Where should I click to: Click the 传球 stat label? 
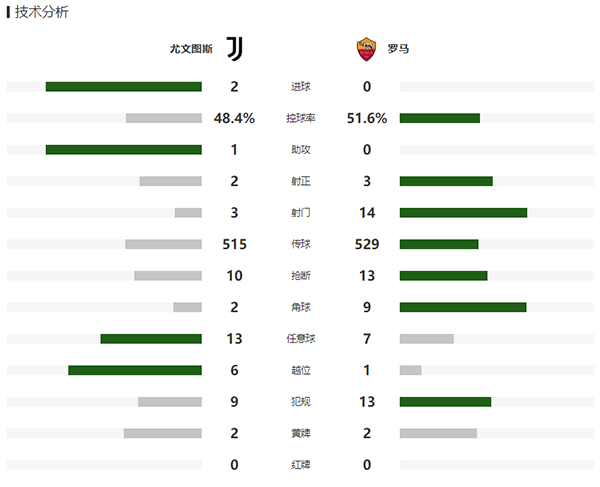[300, 244]
